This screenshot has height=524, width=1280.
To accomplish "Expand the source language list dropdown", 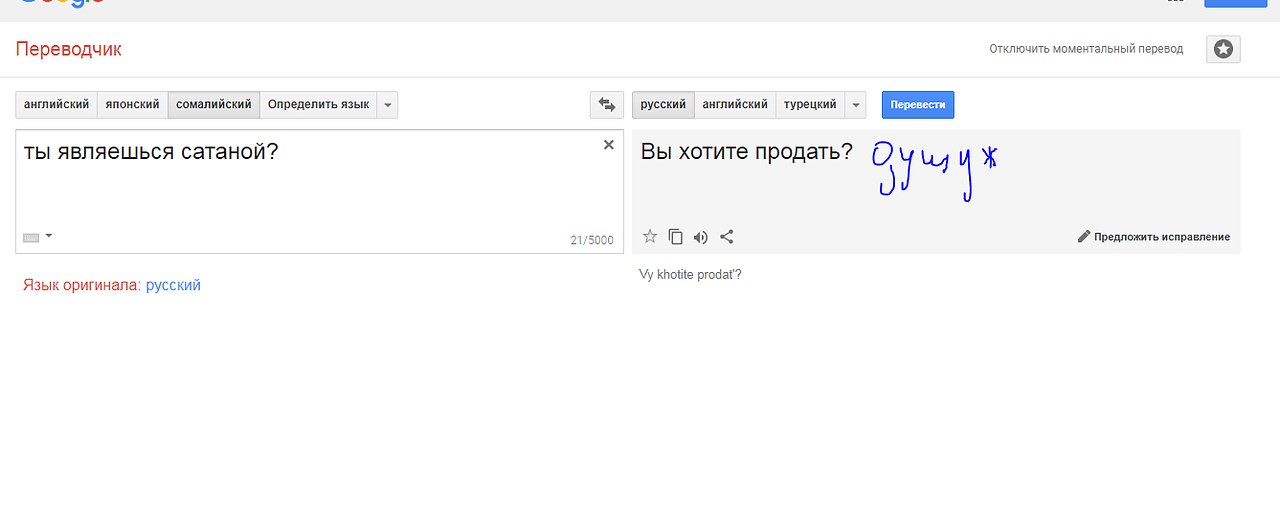I will pos(388,104).
